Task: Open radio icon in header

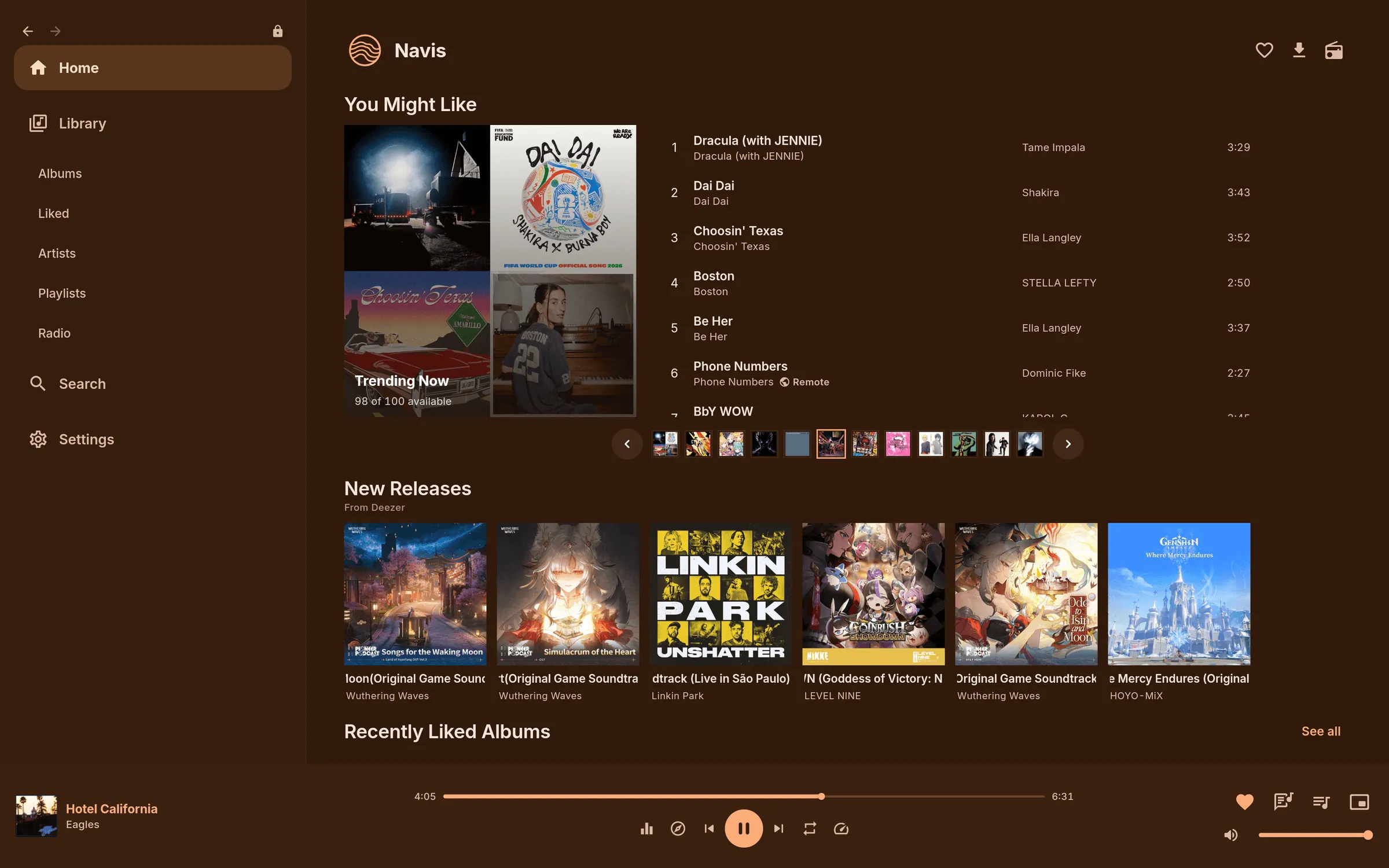Action: click(1333, 50)
